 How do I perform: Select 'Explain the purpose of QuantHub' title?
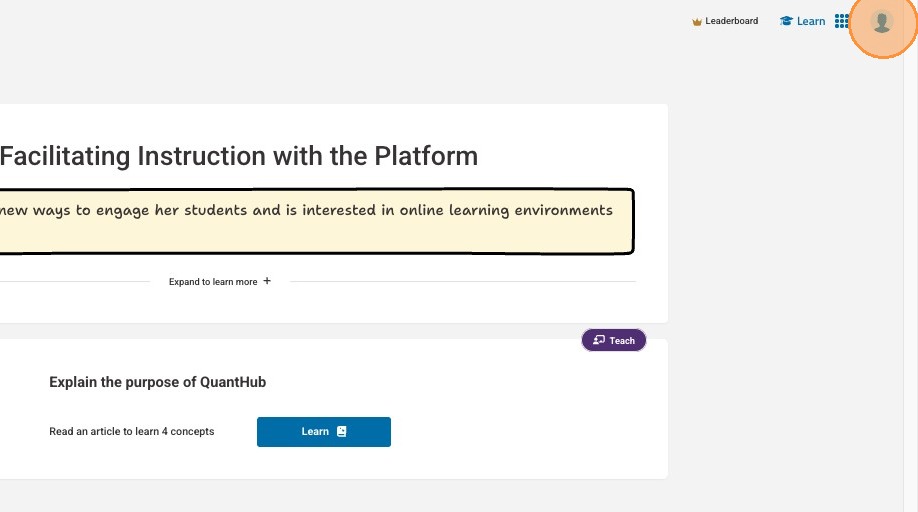coord(157,382)
